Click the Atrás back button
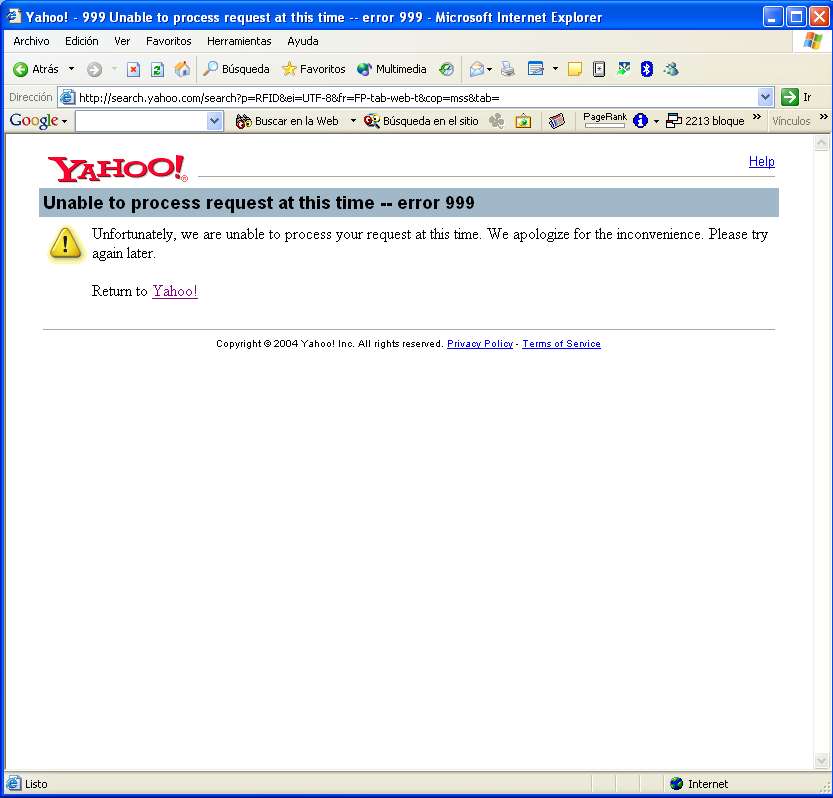 [36, 69]
